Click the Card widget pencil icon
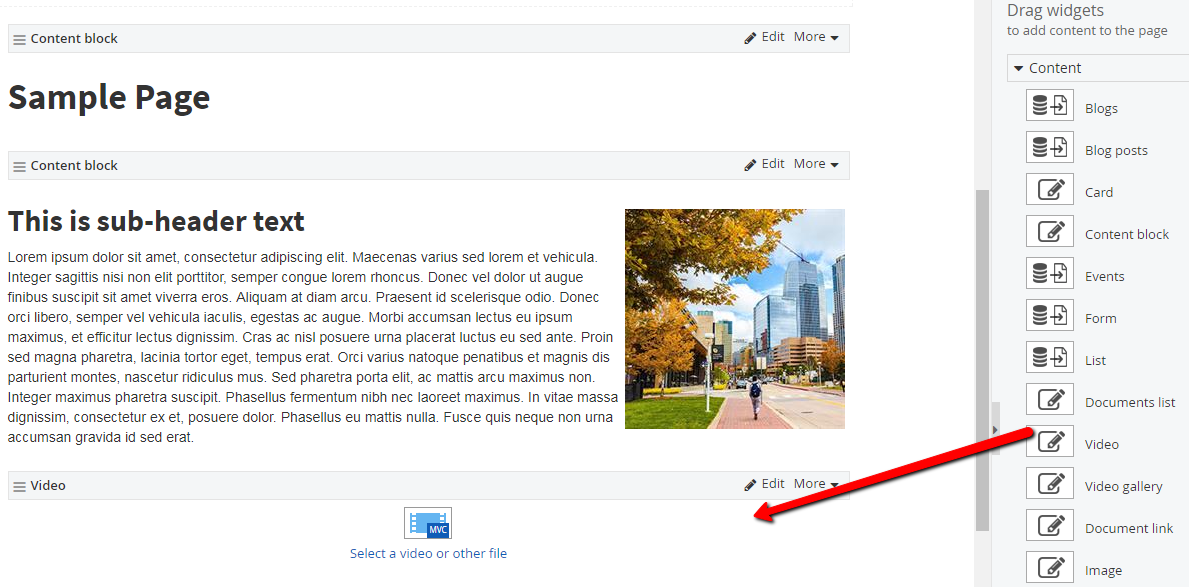Viewport: 1189px width, 587px height. coord(1049,188)
